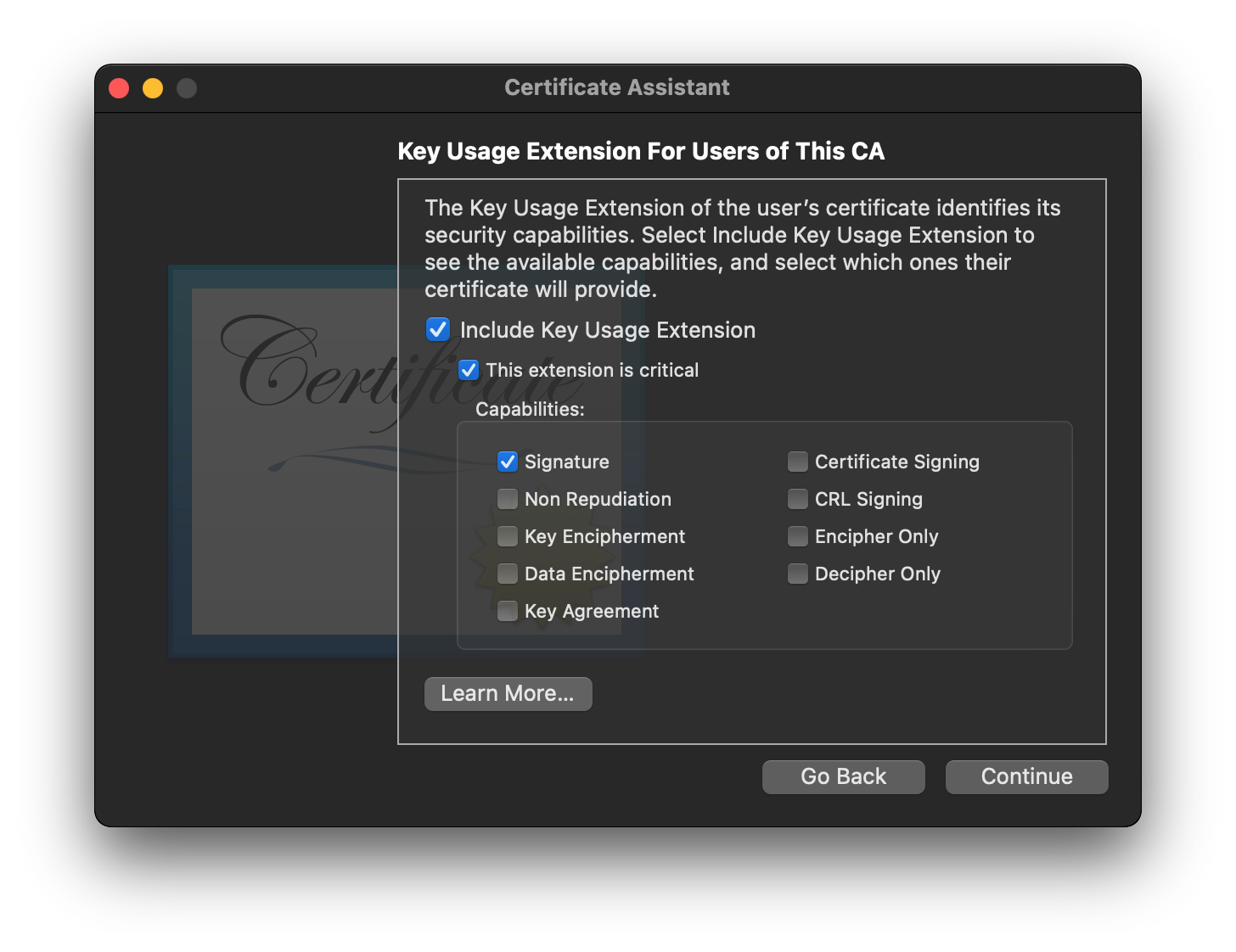Select Data Encipherment checkbox

coord(508,574)
